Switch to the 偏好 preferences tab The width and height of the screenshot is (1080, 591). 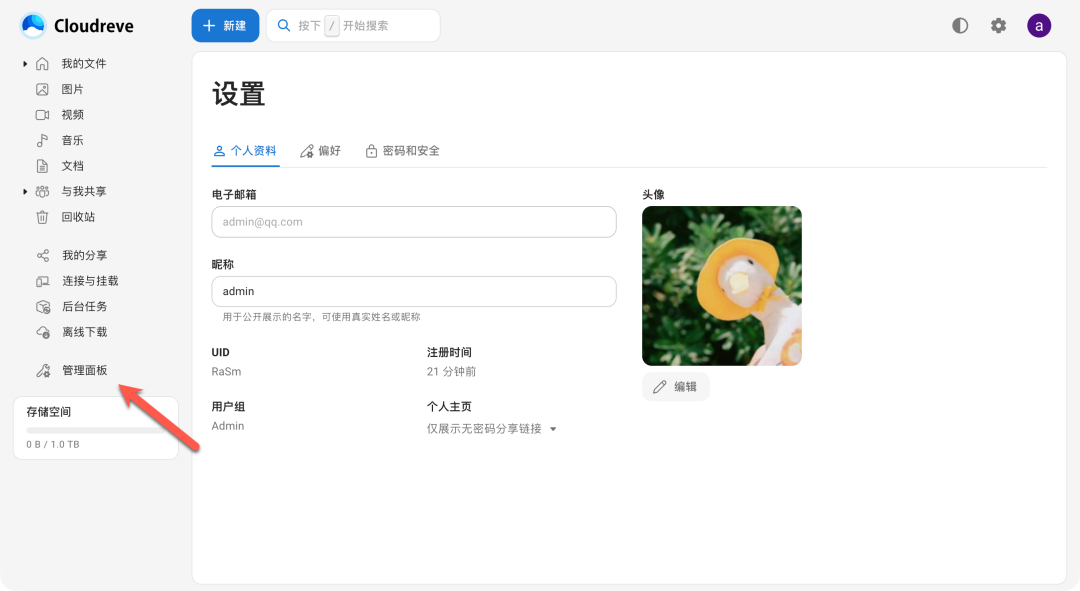320,151
